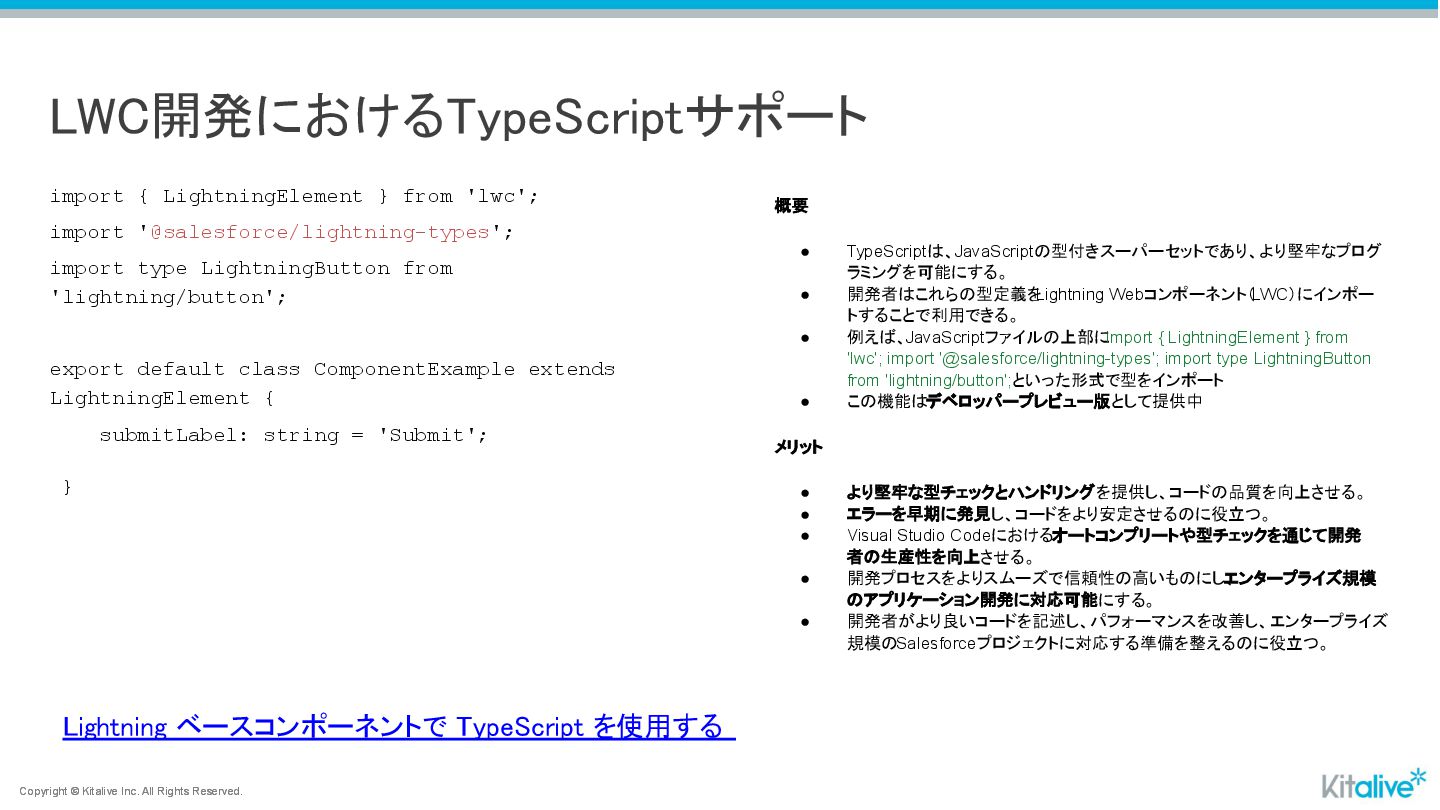Click the bold text エラーを早期に発見
This screenshot has height=810, width=1440.
tap(917, 514)
